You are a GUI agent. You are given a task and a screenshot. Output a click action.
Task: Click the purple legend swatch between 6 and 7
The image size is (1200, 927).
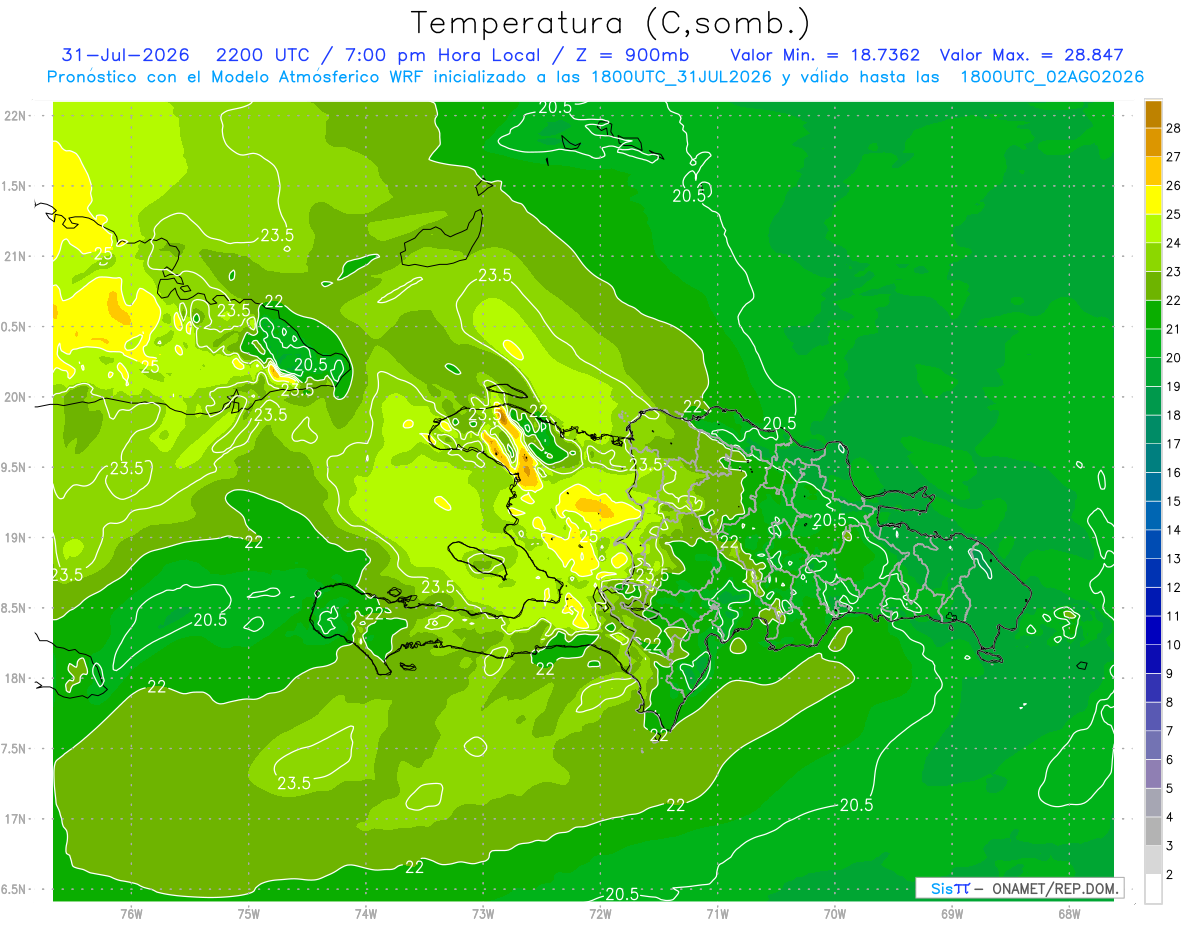pyautogui.click(x=1153, y=745)
